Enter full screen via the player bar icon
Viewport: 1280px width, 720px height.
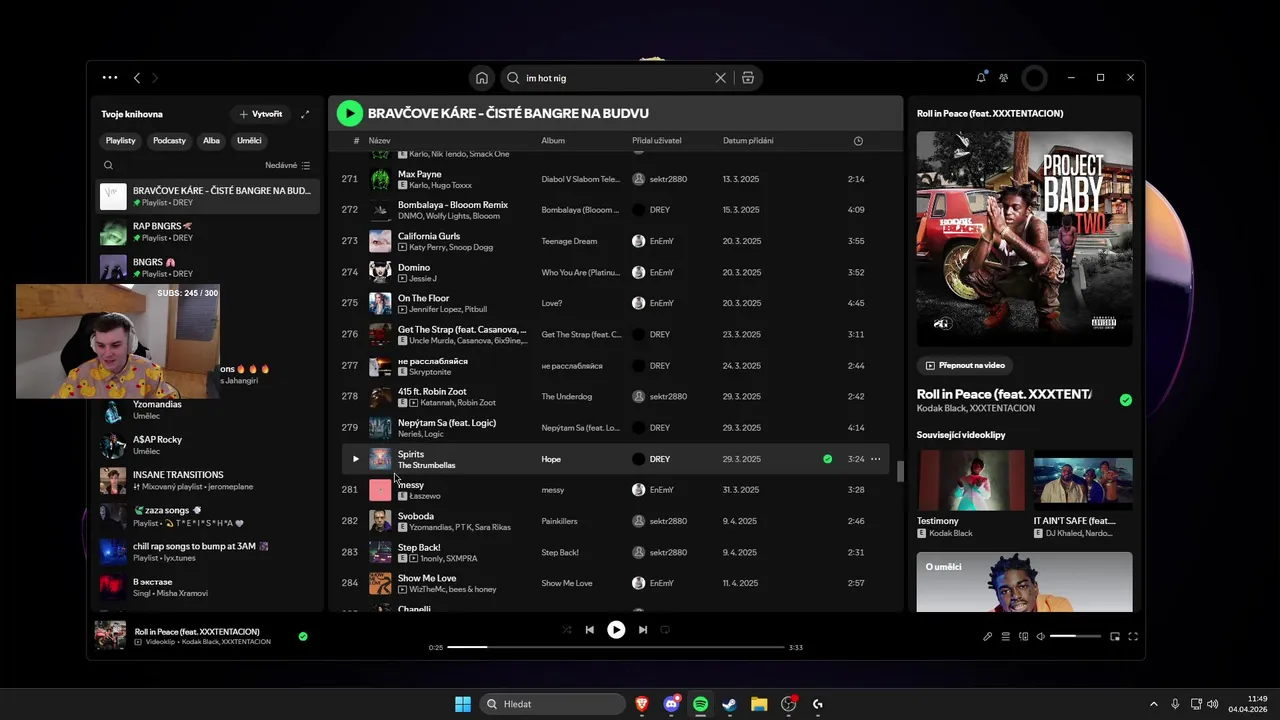point(1134,636)
